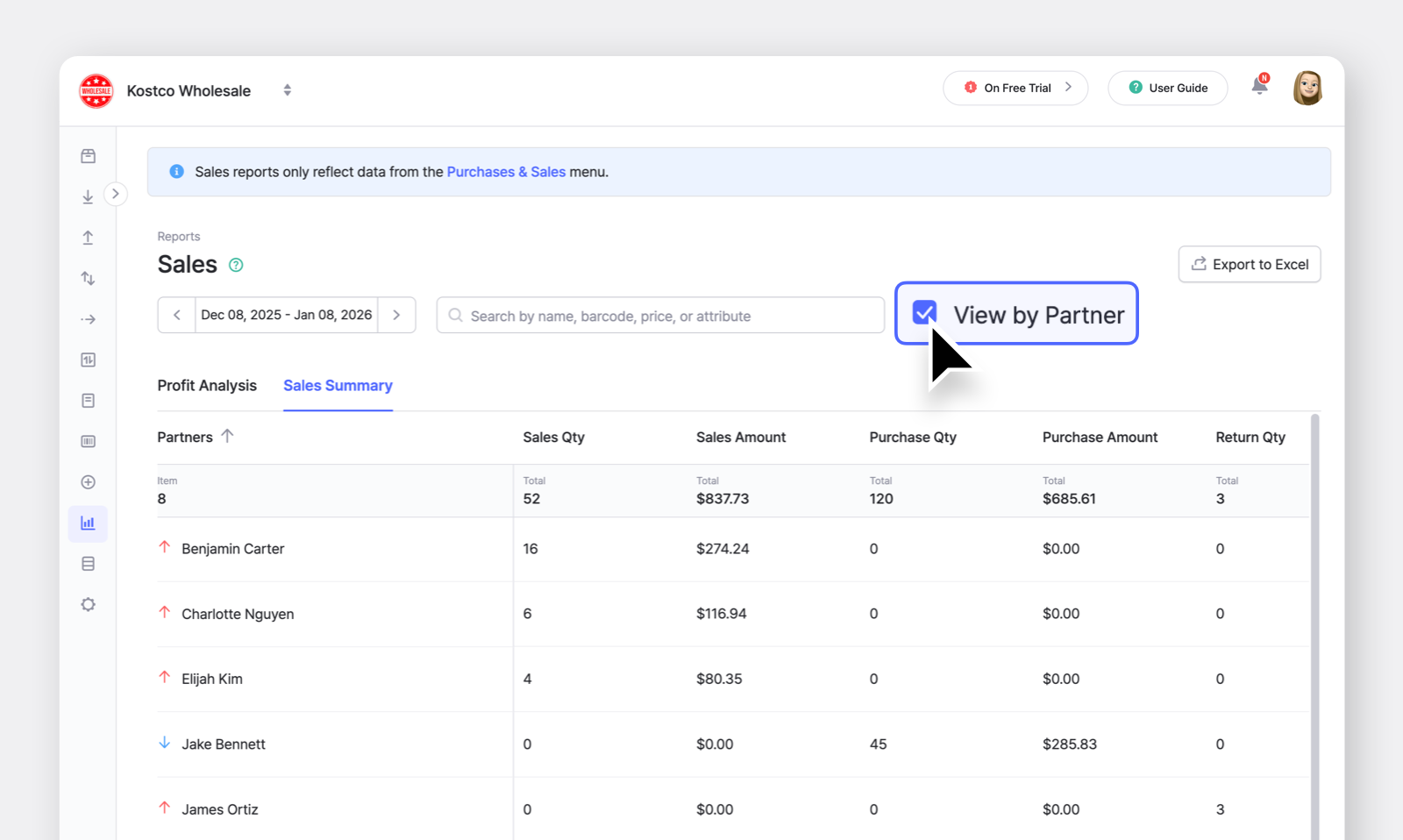Image resolution: width=1403 pixels, height=840 pixels.
Task: Uncheck the View by Partner checkbox
Action: (x=923, y=312)
